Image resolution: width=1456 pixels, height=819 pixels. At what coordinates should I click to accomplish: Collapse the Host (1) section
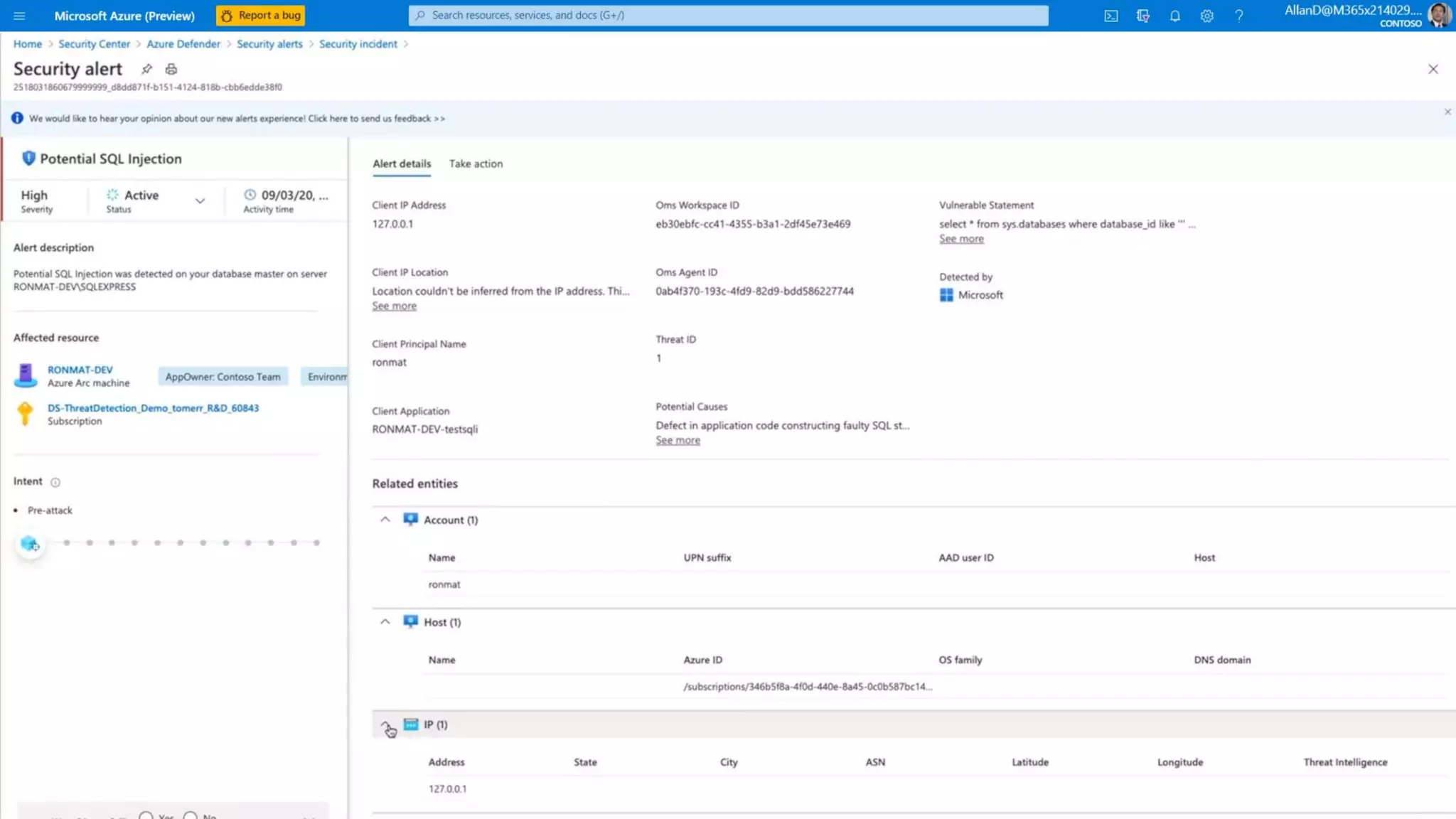point(385,622)
